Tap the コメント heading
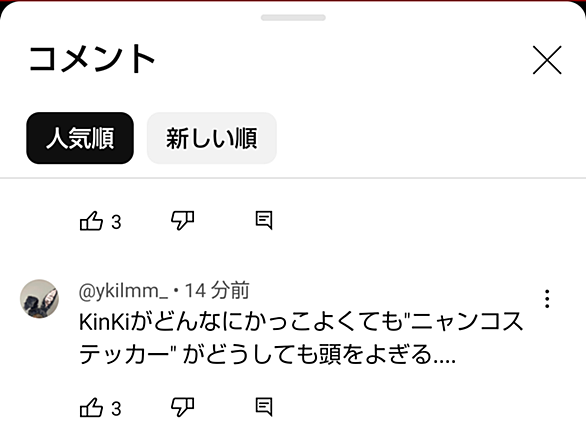Screen dimensions: 586x441 (x=92, y=59)
